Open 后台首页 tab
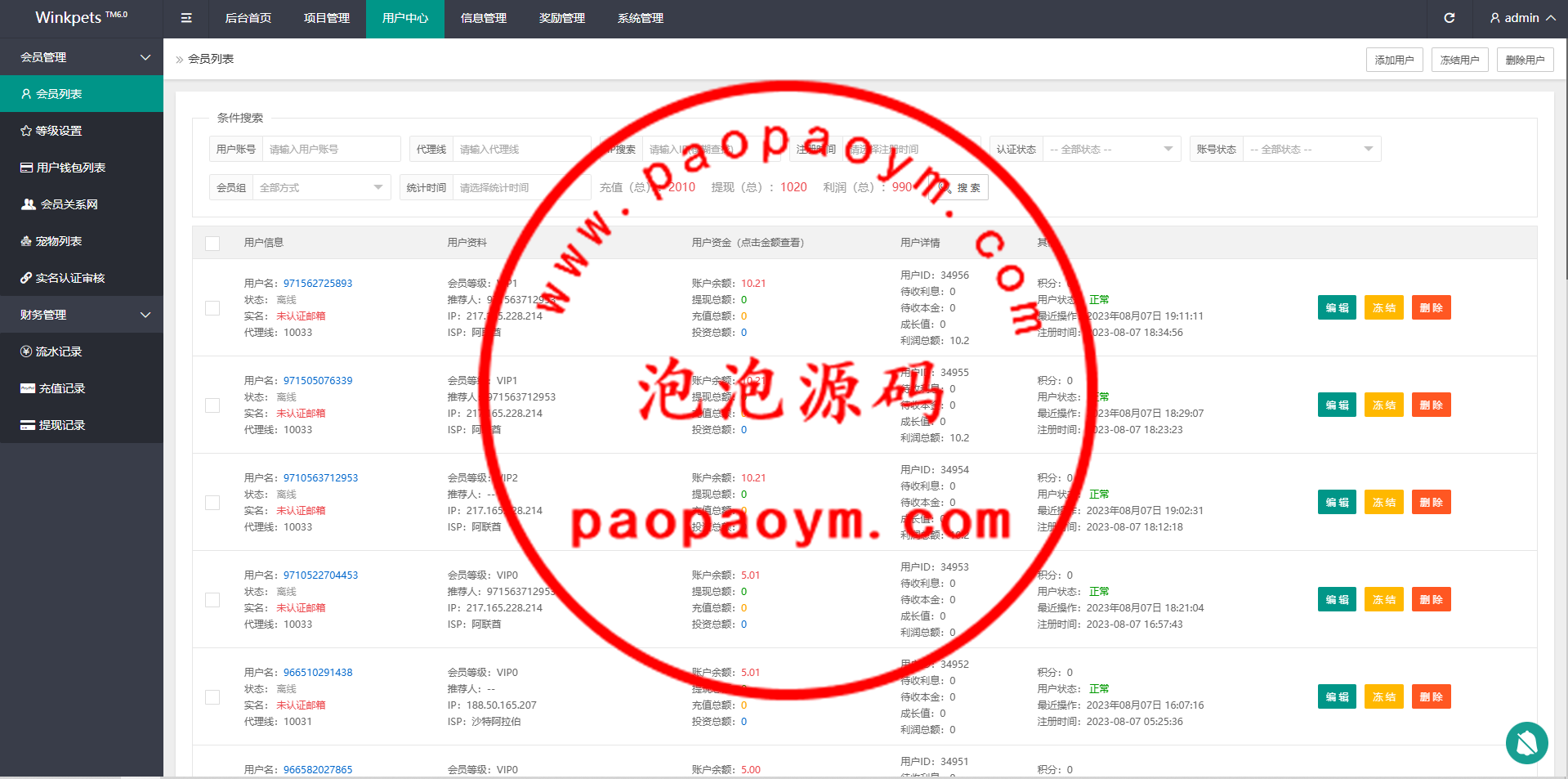The height and width of the screenshot is (779, 1568). click(248, 18)
